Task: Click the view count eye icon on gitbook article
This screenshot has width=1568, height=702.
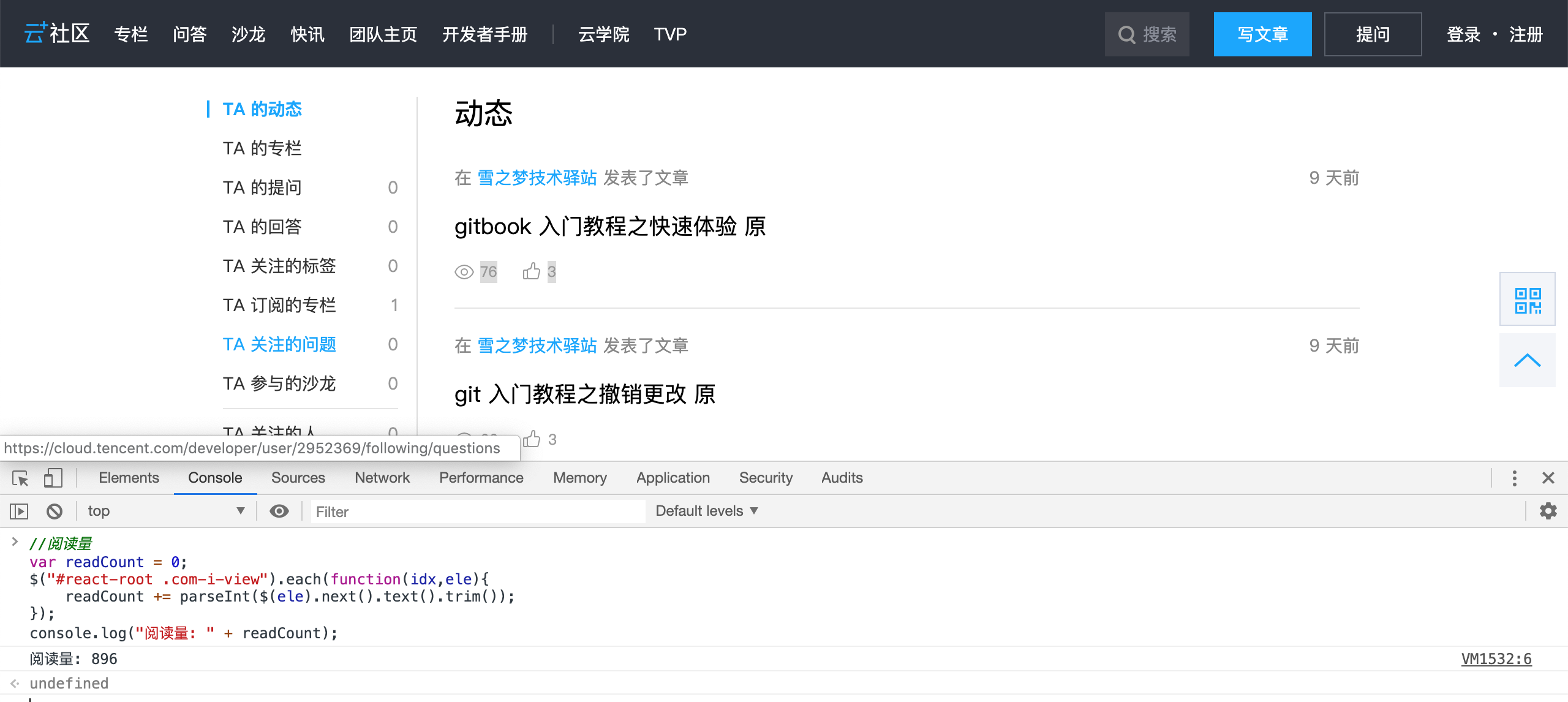Action: coord(465,271)
